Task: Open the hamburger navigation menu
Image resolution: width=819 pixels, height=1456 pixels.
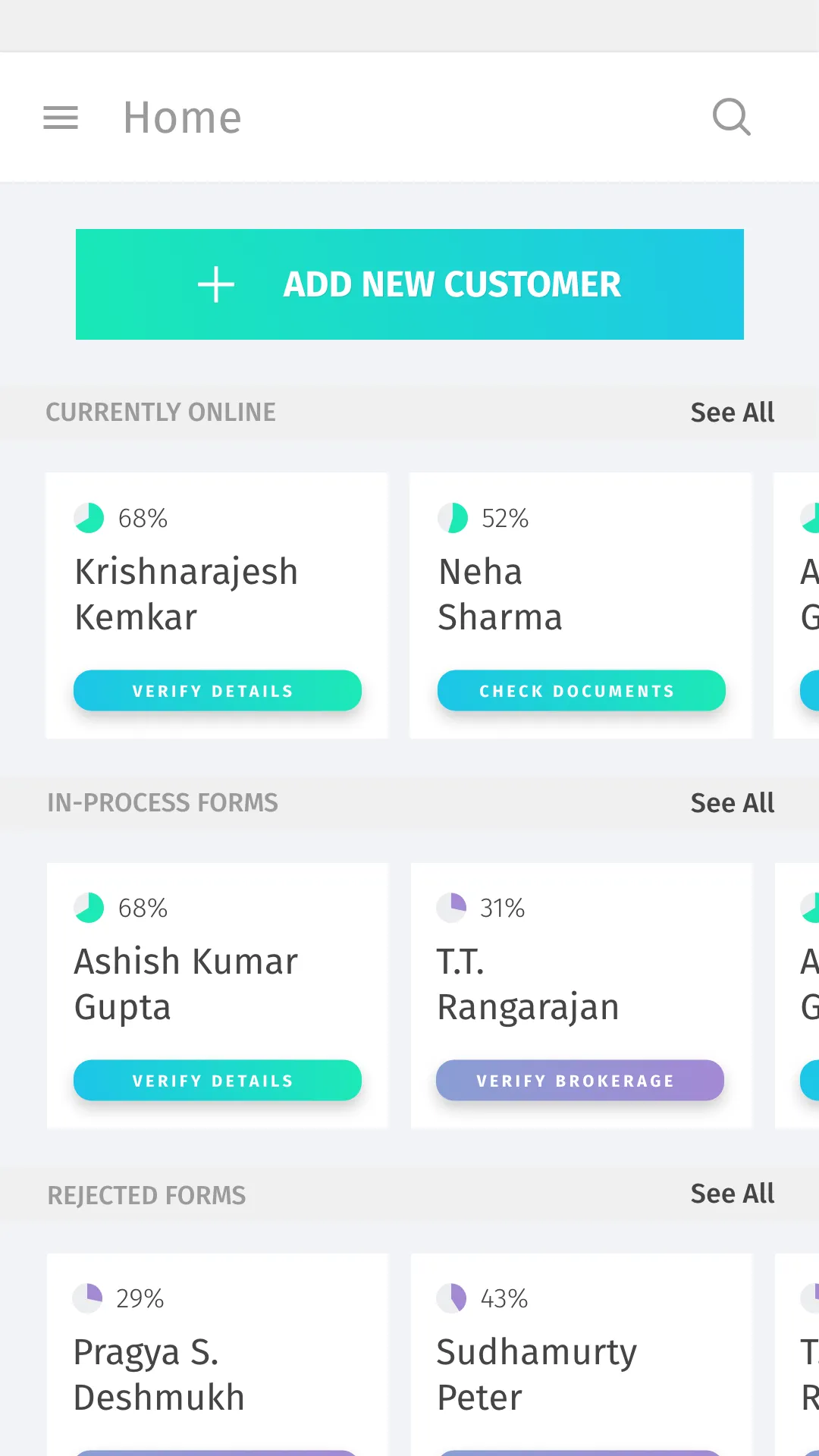Action: pos(61,118)
